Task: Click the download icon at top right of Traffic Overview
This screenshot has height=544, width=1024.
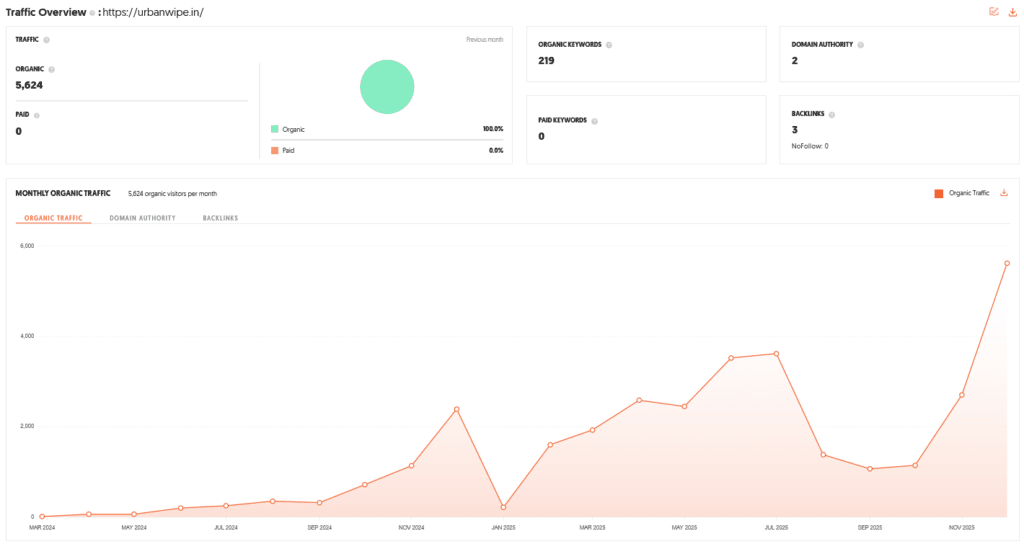Action: pyautogui.click(x=1012, y=12)
